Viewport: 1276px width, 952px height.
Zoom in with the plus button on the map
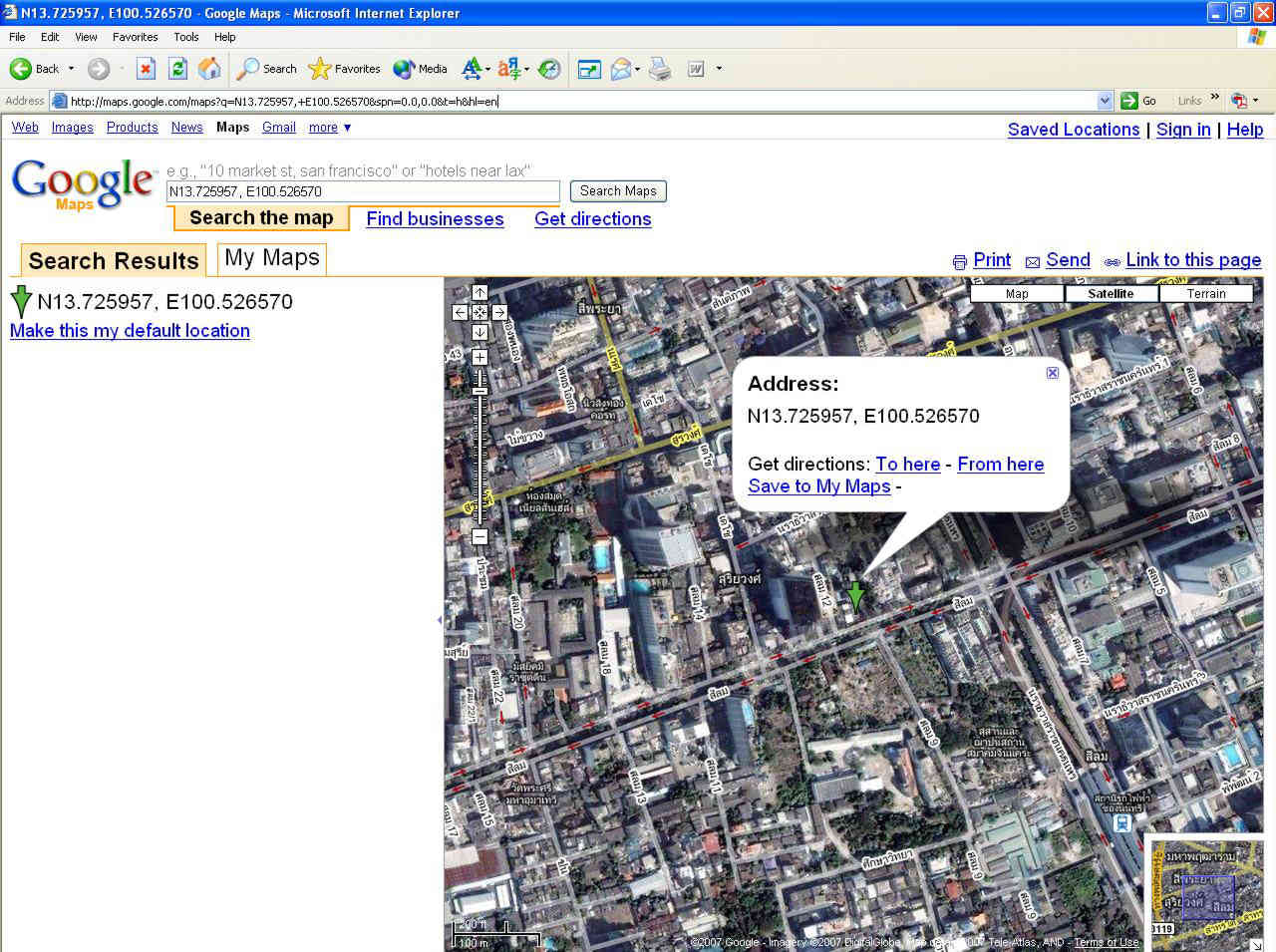pyautogui.click(x=479, y=357)
